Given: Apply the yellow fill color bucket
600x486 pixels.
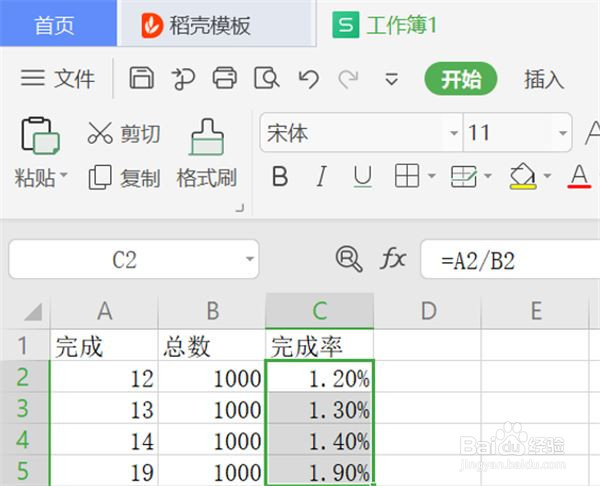Looking at the screenshot, I should coord(523,176).
